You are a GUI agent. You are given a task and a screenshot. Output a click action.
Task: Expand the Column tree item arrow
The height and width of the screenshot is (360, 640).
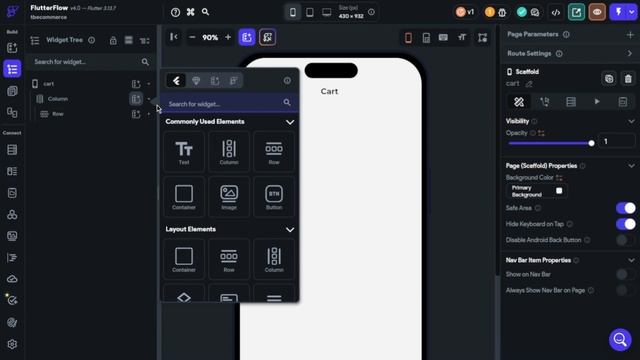pos(149,99)
